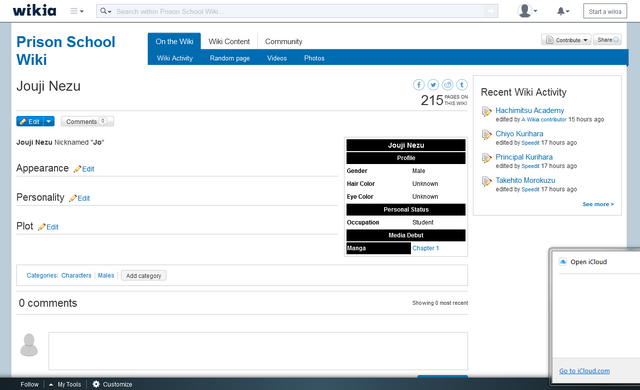Open the Chapter 1 infobox link

click(425, 248)
